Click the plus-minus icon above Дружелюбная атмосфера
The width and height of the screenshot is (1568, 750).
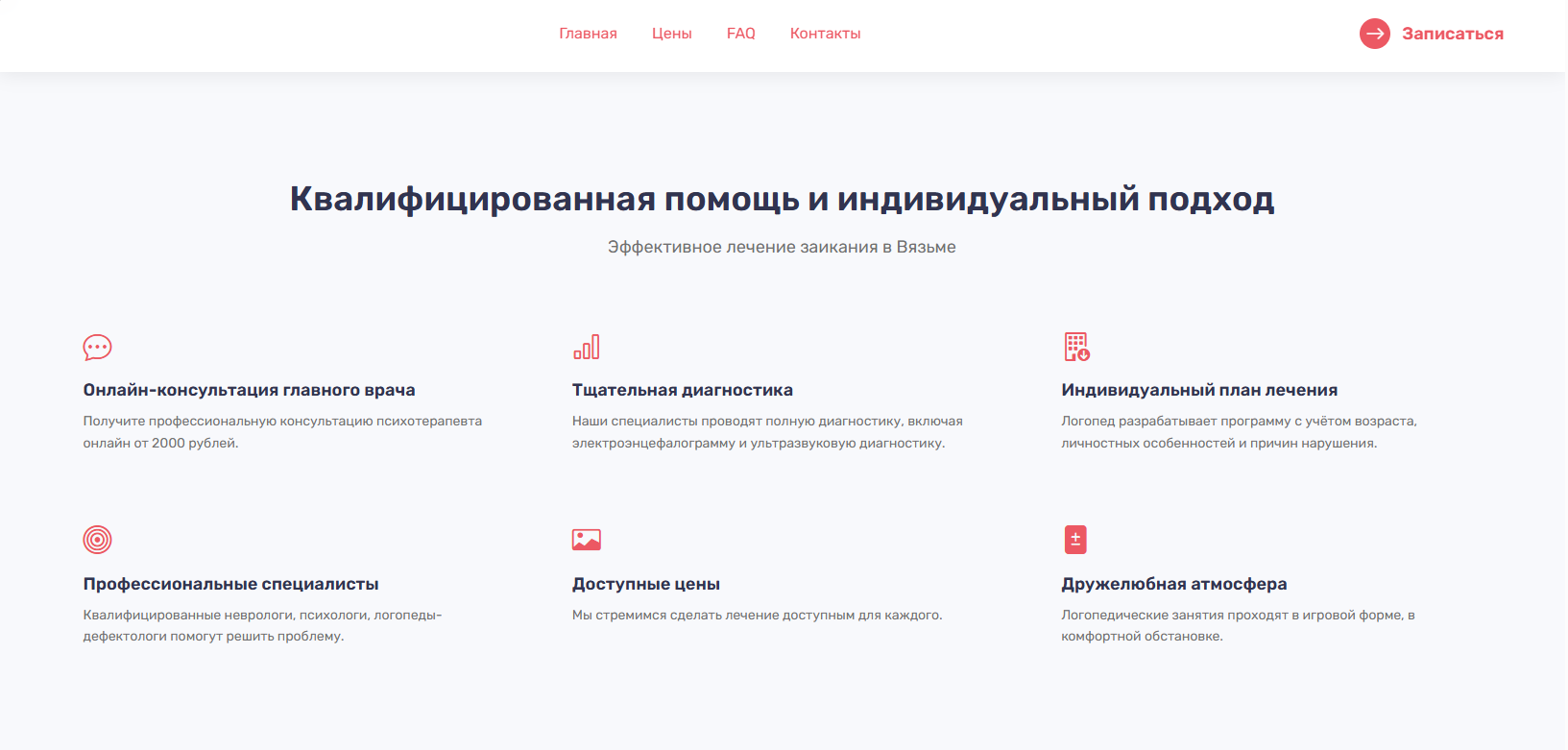click(1075, 540)
